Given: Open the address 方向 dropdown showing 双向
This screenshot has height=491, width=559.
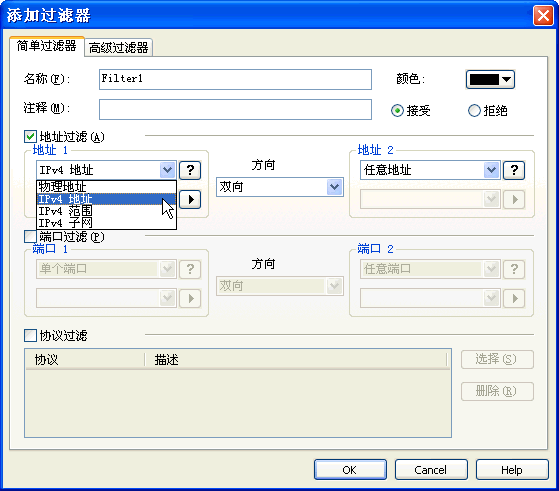Looking at the screenshot, I should pyautogui.click(x=280, y=187).
